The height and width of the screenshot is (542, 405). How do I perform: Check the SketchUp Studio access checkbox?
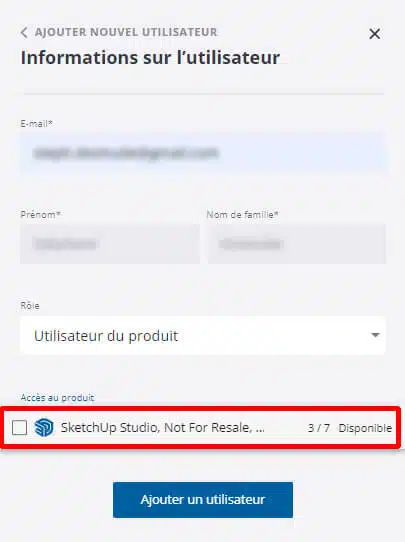pyautogui.click(x=19, y=428)
